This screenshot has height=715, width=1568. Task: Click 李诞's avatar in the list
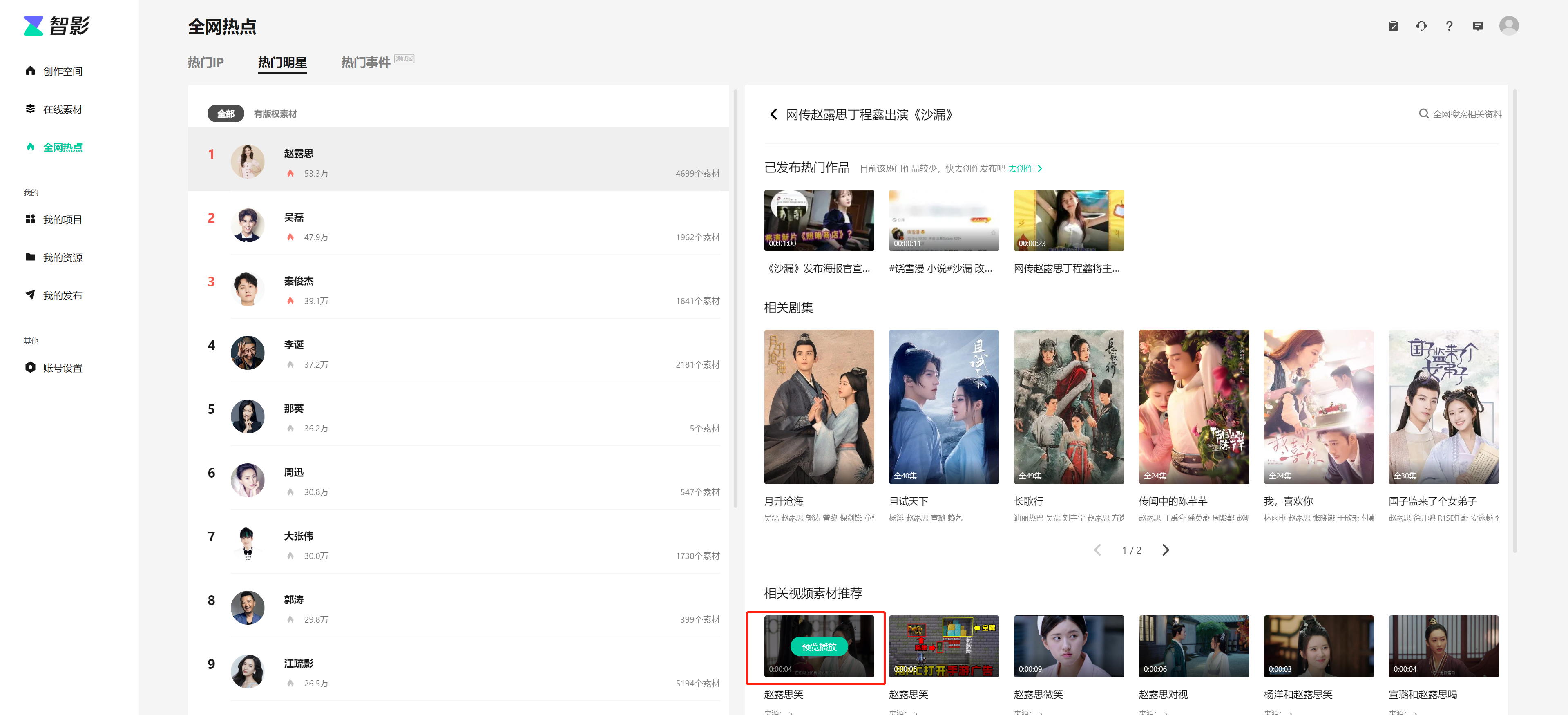(x=248, y=353)
